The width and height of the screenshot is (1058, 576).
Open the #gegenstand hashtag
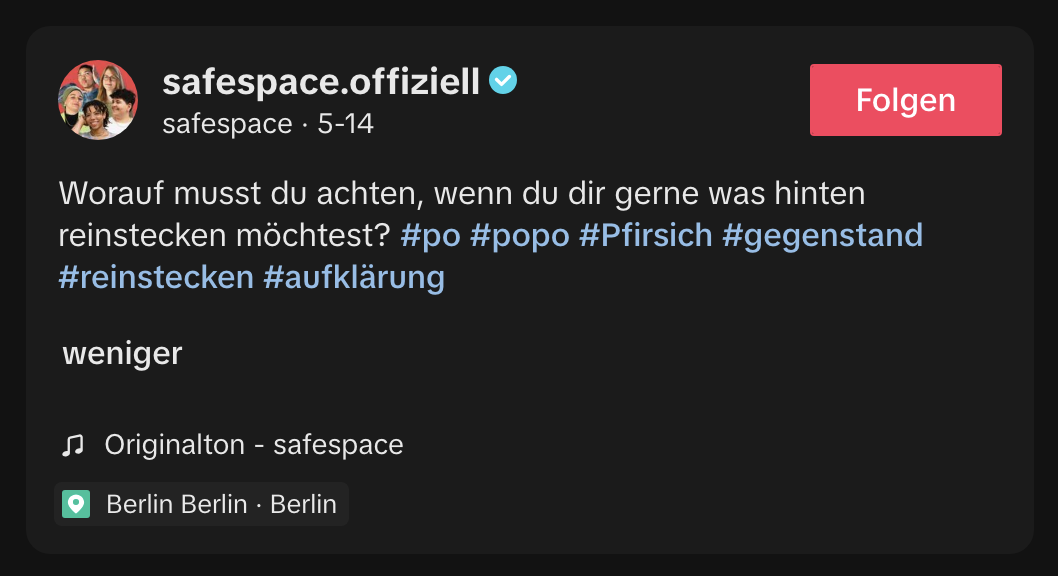(822, 235)
